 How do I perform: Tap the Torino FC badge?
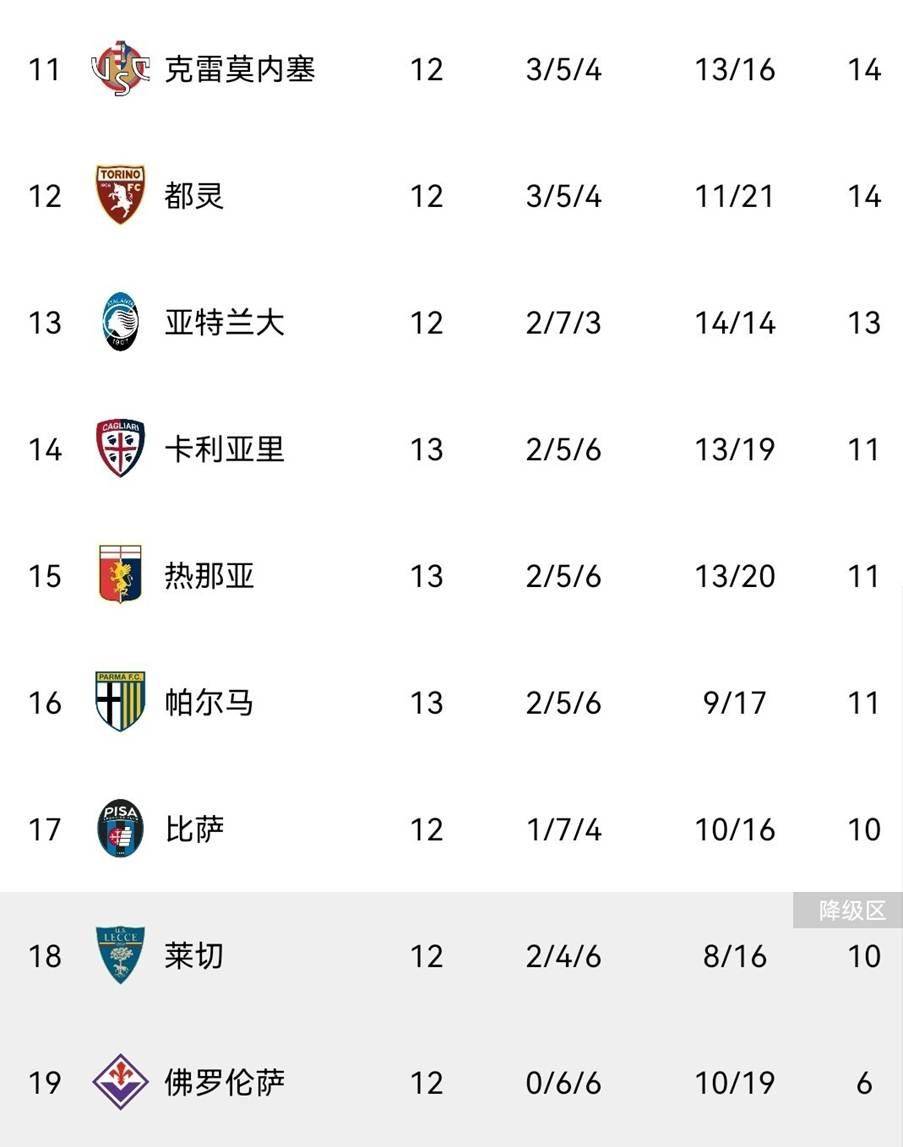(120, 195)
